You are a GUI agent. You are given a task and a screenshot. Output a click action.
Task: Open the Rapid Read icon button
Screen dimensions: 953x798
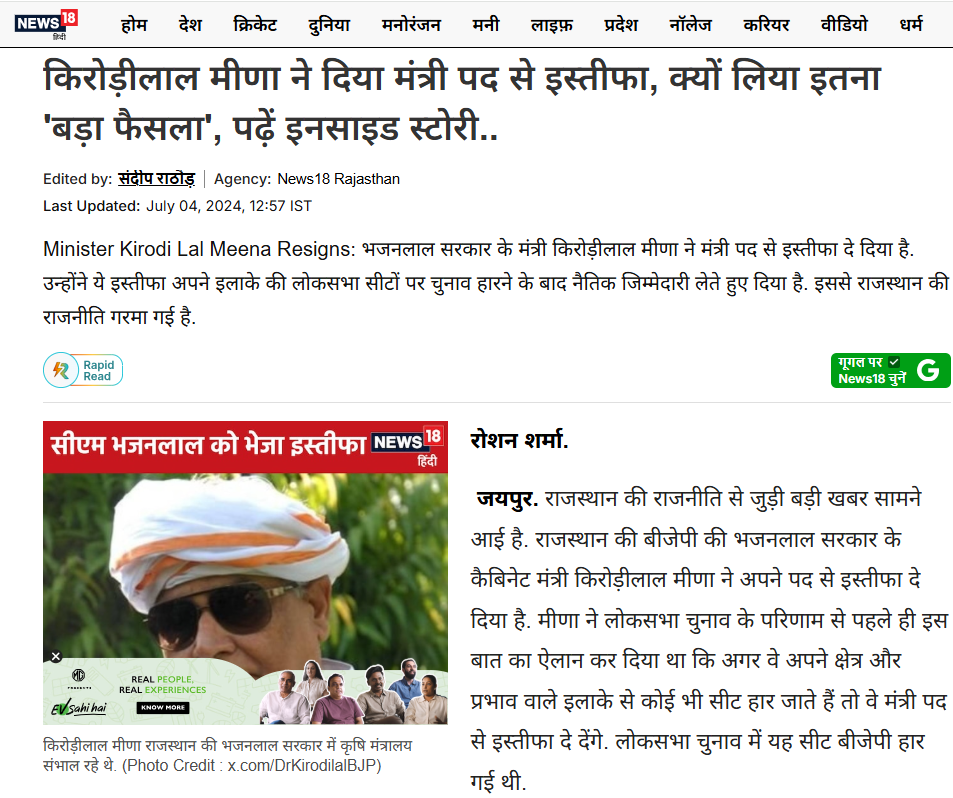(83, 370)
